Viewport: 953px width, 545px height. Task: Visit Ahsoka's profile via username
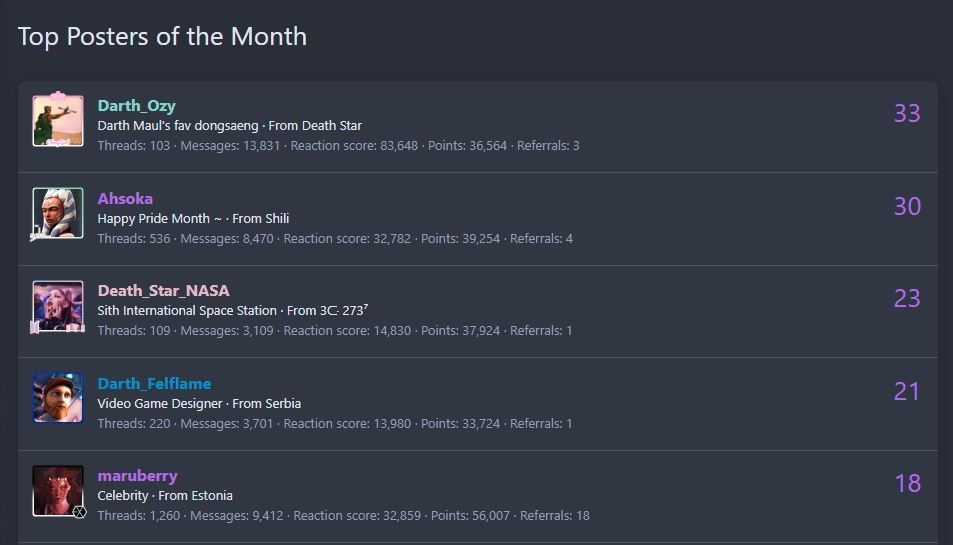(x=125, y=199)
